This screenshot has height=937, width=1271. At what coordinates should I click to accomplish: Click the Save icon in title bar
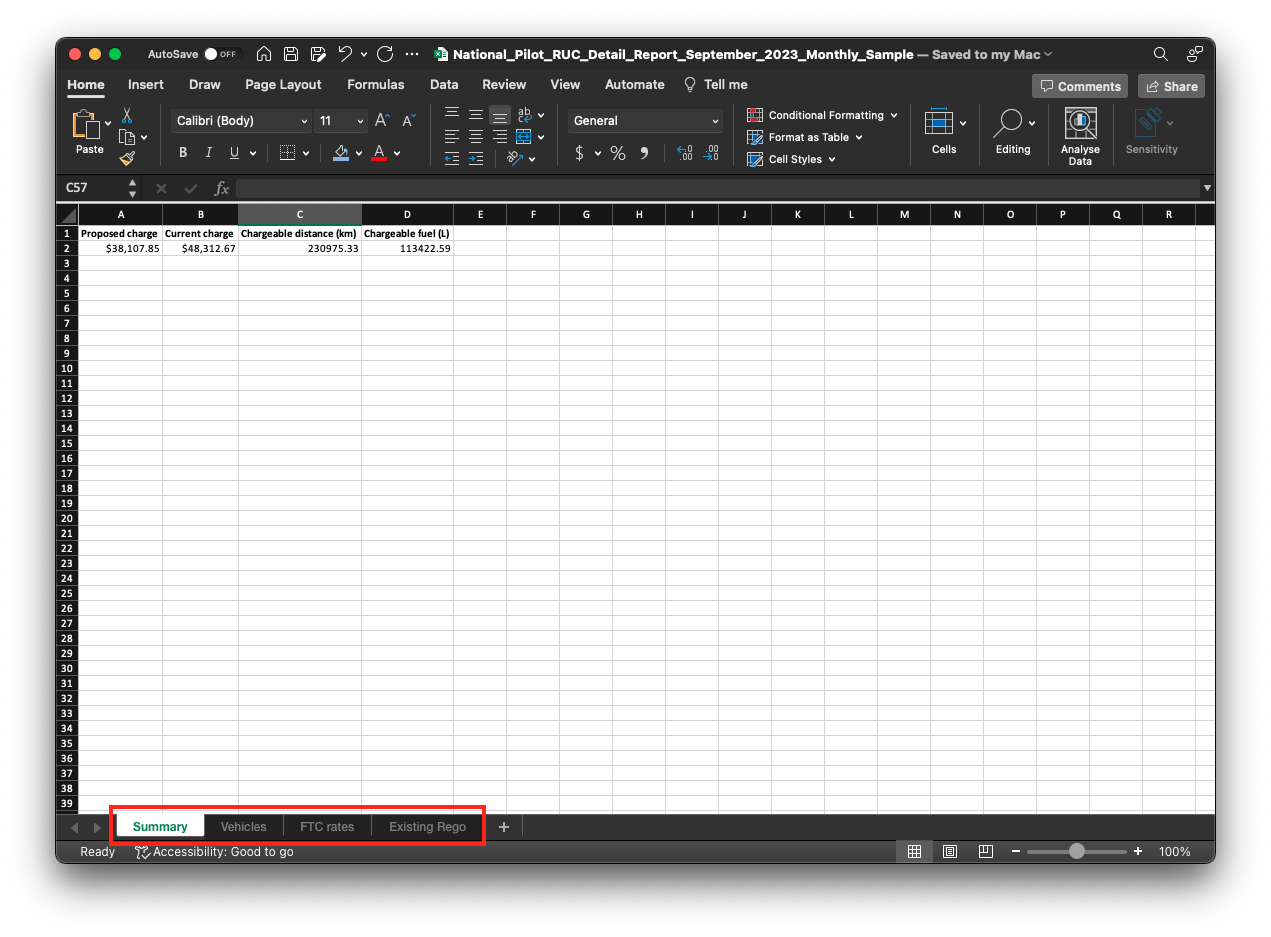click(291, 55)
